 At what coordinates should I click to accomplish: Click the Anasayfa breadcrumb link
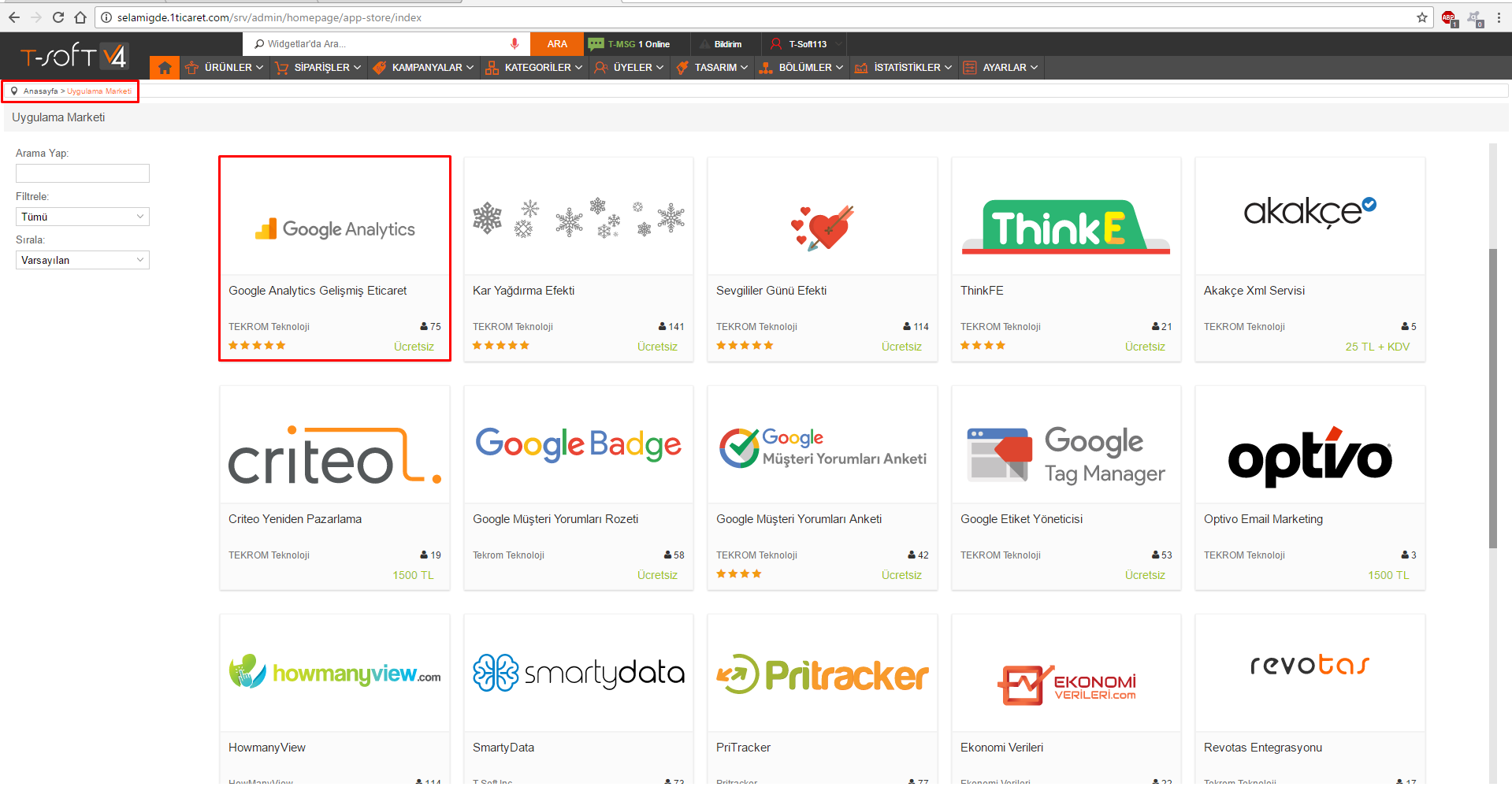pos(40,91)
